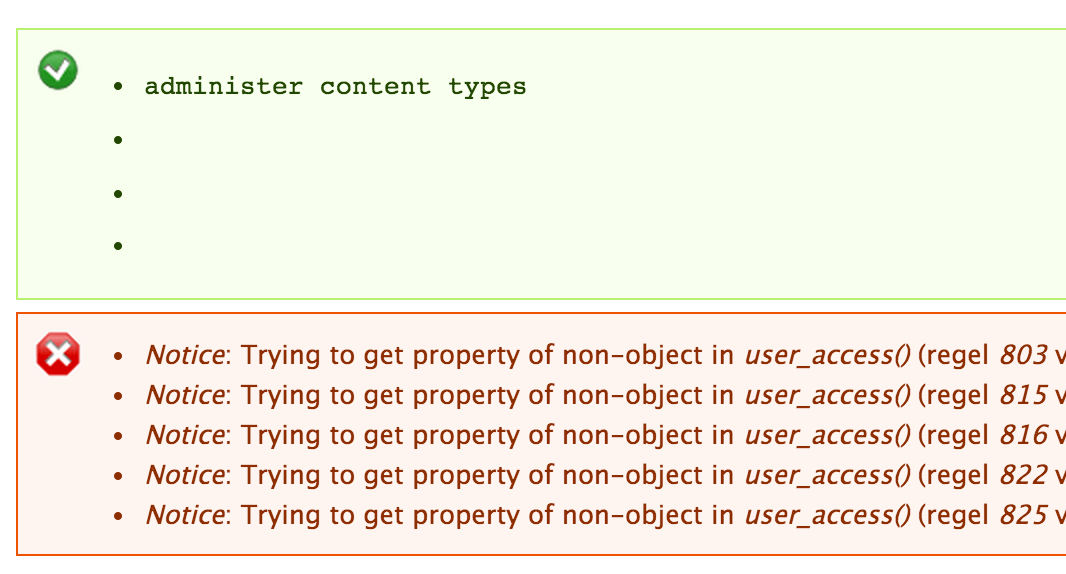Click the 'Notice' word in regel 822 line
The image size is (1066, 574).
point(184,475)
